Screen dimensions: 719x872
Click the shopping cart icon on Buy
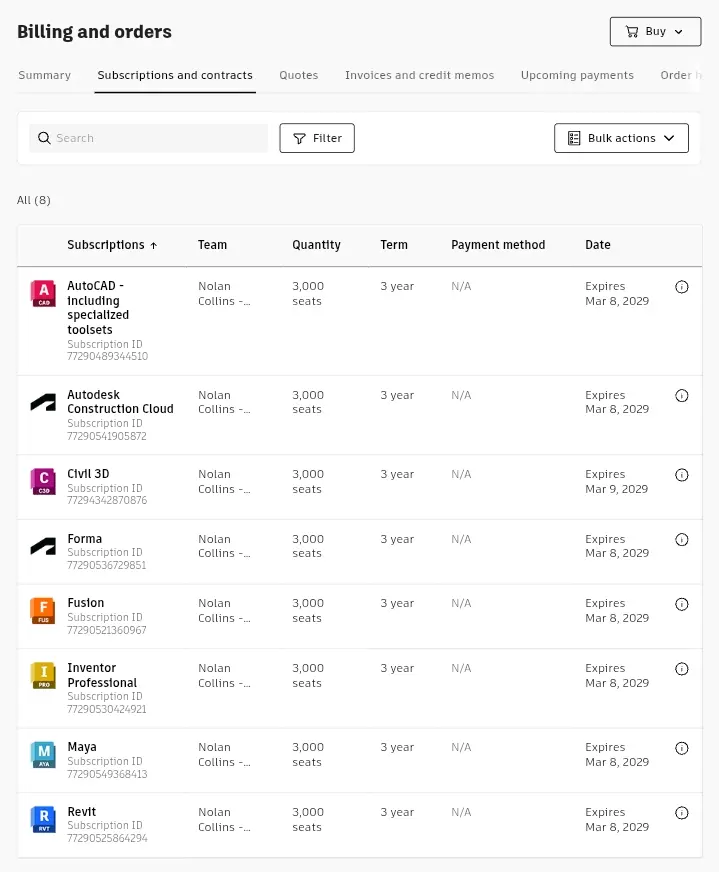click(632, 32)
